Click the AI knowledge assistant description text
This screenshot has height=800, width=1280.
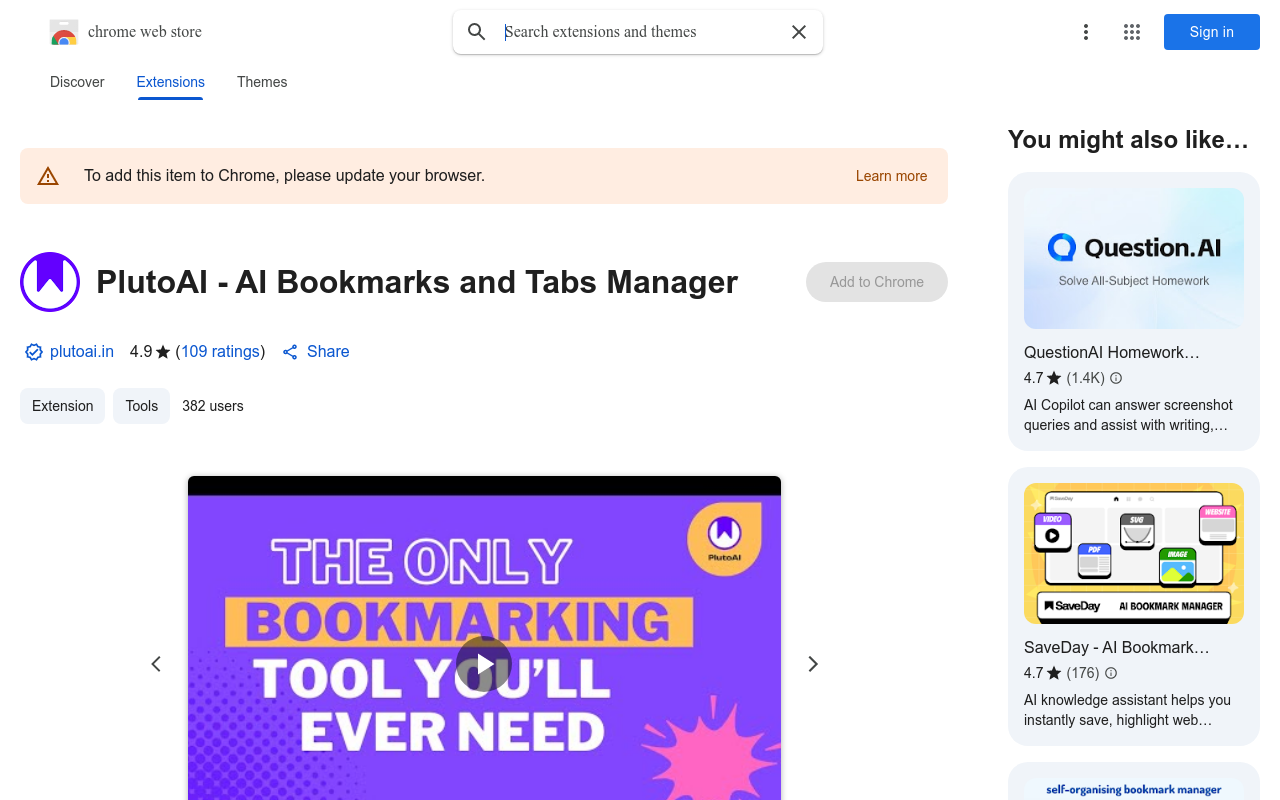click(x=1127, y=710)
